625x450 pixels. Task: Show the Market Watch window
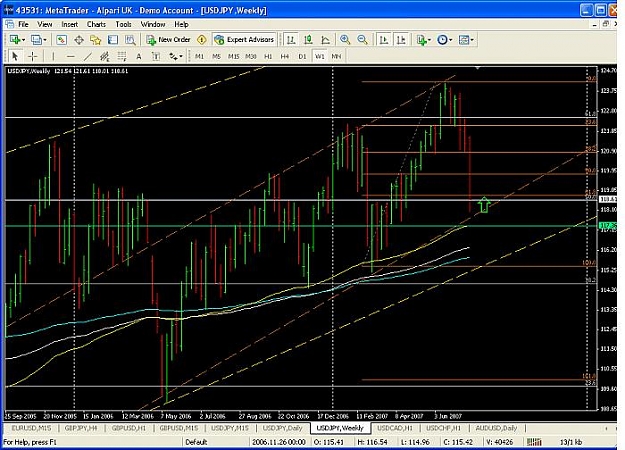[61, 40]
